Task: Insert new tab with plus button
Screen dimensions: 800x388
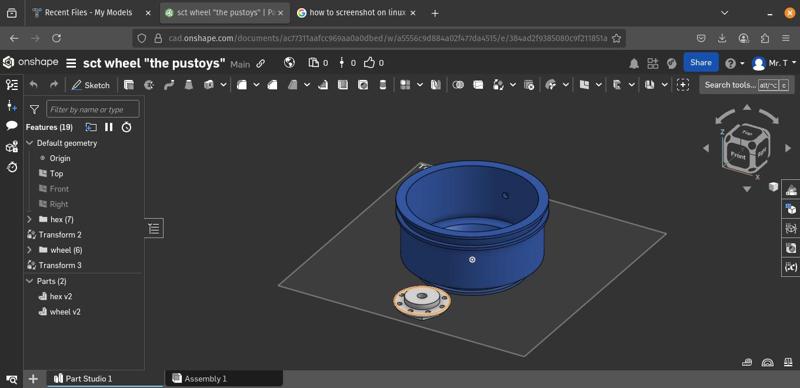Action: (x=33, y=379)
